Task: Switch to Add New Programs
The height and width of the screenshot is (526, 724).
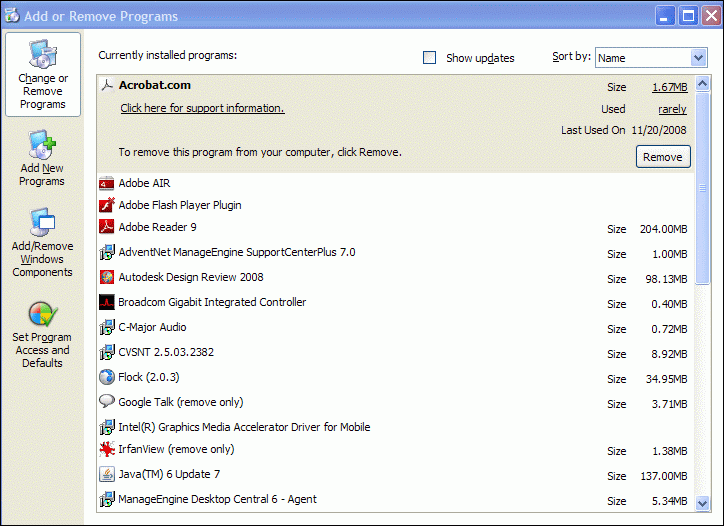Action: click(x=42, y=160)
